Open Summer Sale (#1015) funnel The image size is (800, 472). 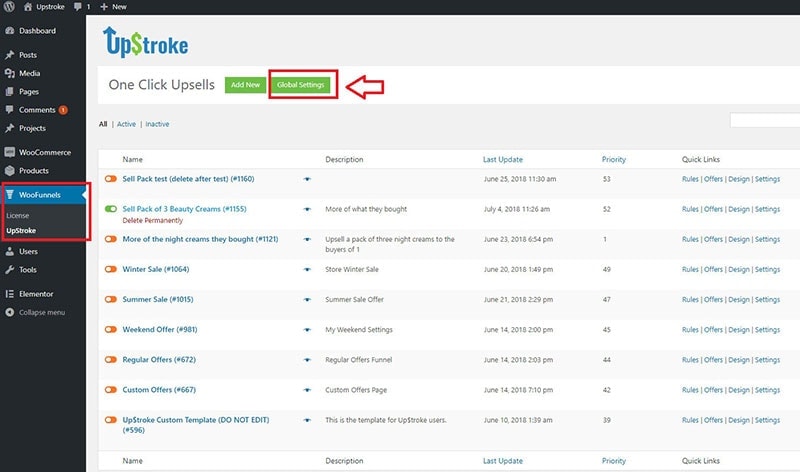[x=158, y=299]
